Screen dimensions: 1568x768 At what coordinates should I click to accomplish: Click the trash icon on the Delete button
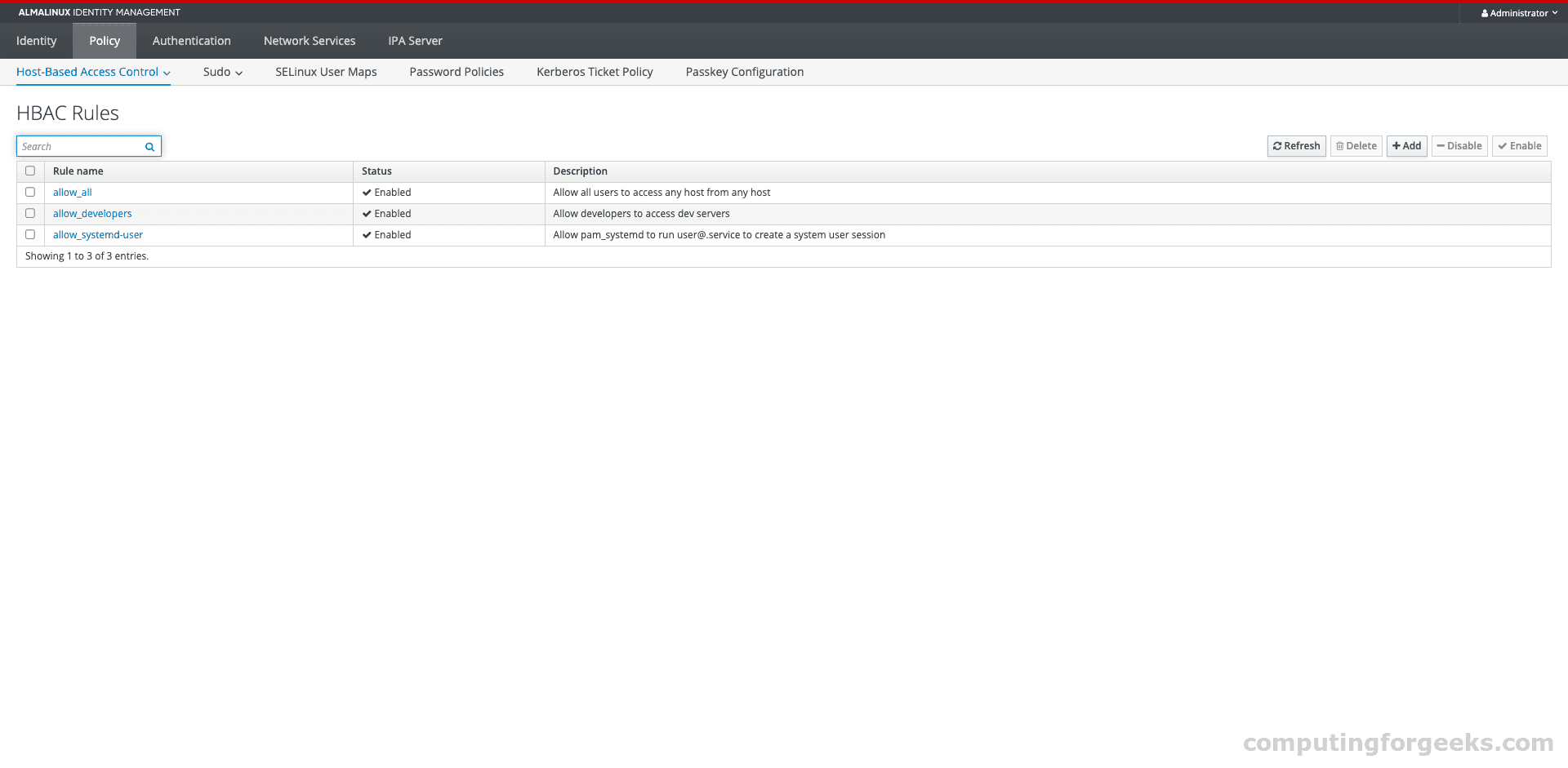tap(1339, 145)
